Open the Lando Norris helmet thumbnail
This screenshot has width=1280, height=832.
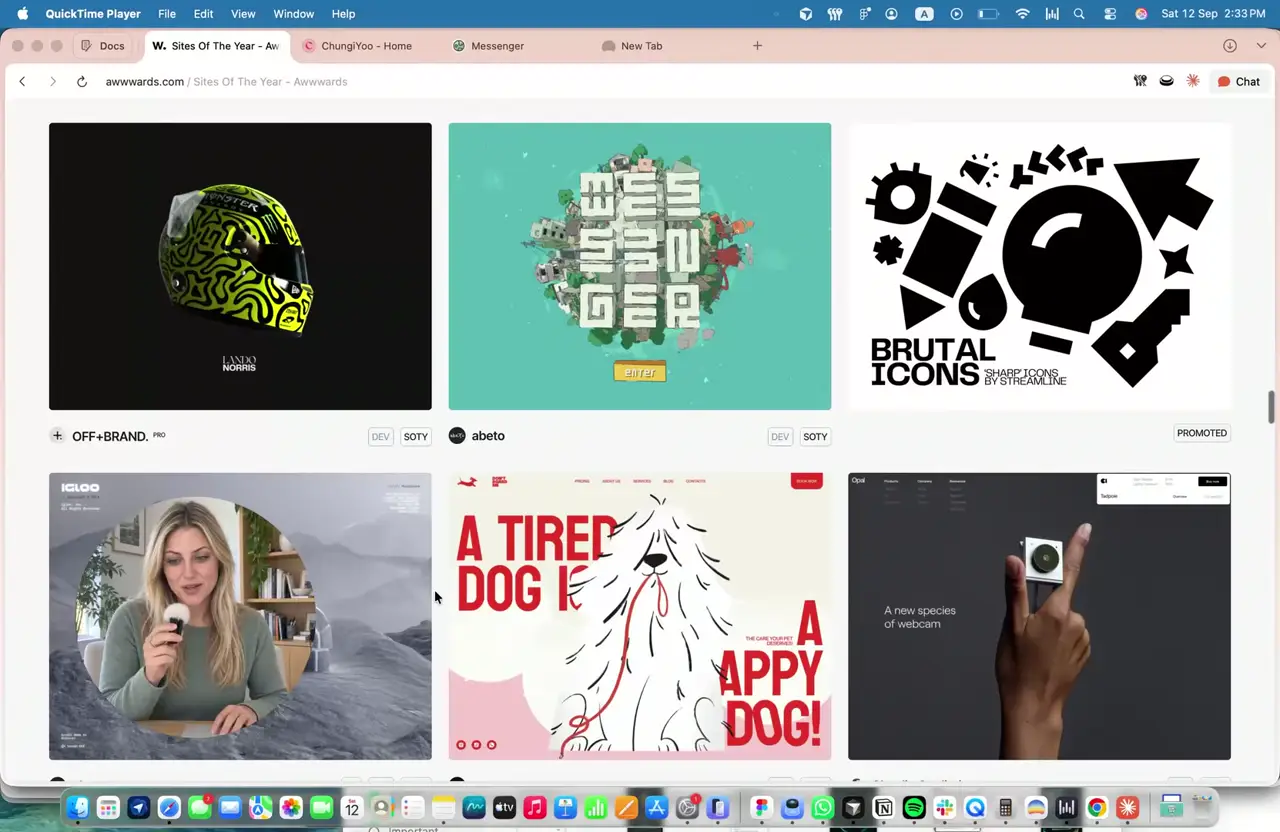tap(240, 266)
